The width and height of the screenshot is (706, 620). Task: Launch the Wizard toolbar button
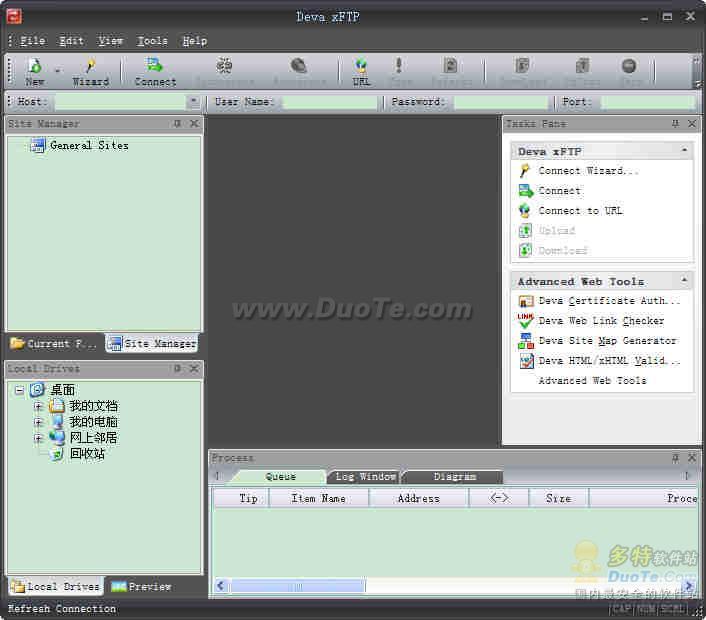pyautogui.click(x=91, y=72)
